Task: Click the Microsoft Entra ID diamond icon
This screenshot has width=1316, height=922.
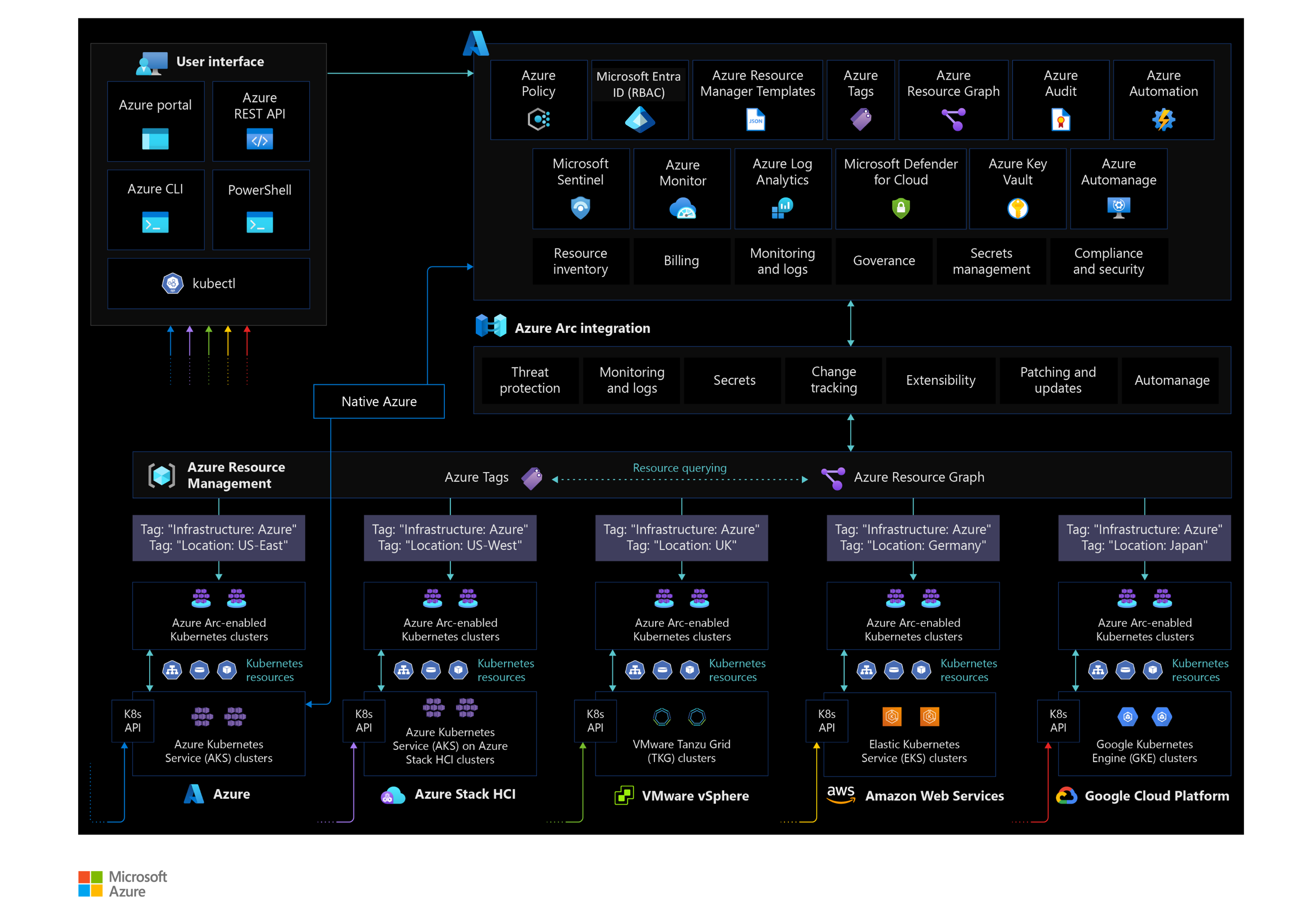Action: (640, 120)
